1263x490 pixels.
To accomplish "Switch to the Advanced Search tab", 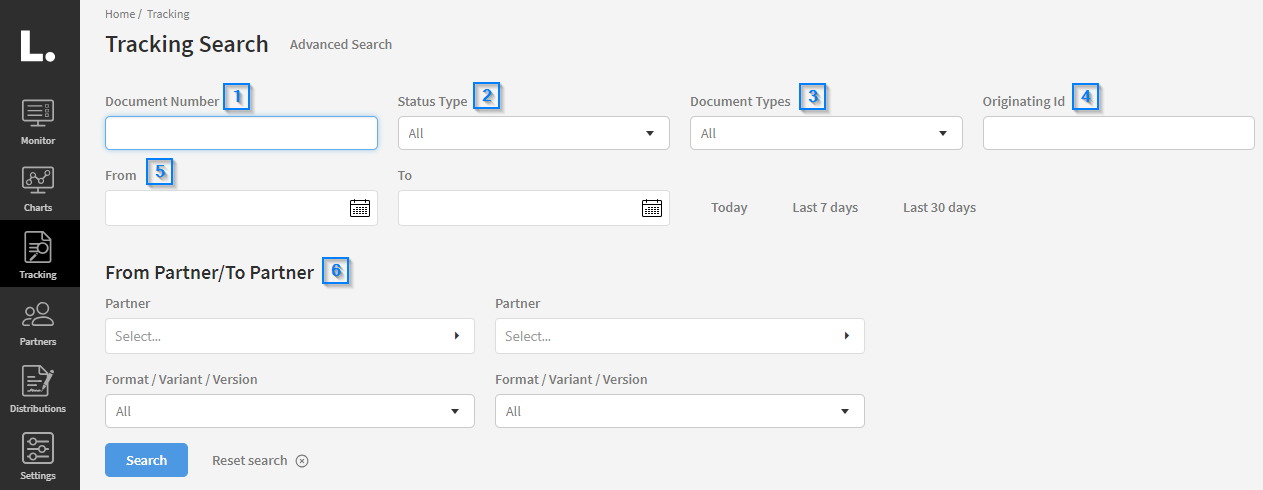I will coord(341,45).
